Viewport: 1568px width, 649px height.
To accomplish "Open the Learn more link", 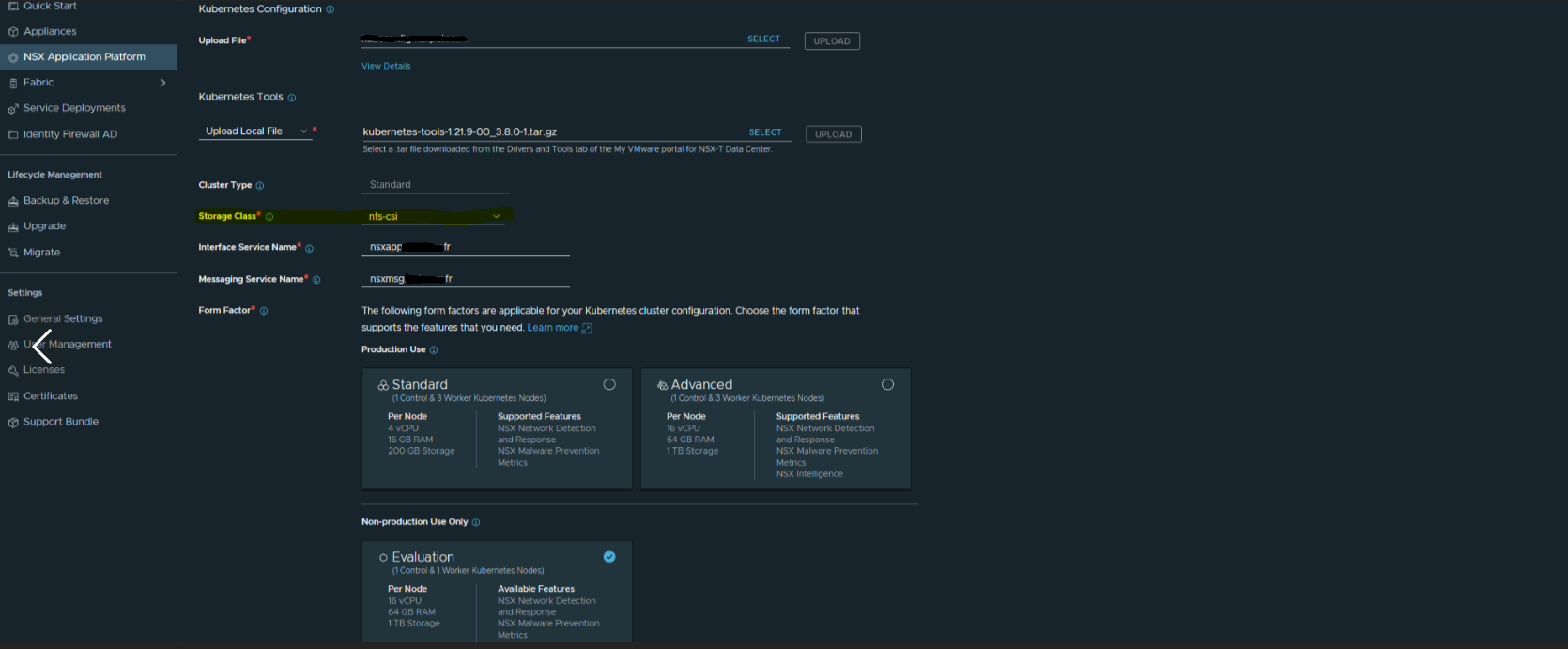I will [560, 328].
